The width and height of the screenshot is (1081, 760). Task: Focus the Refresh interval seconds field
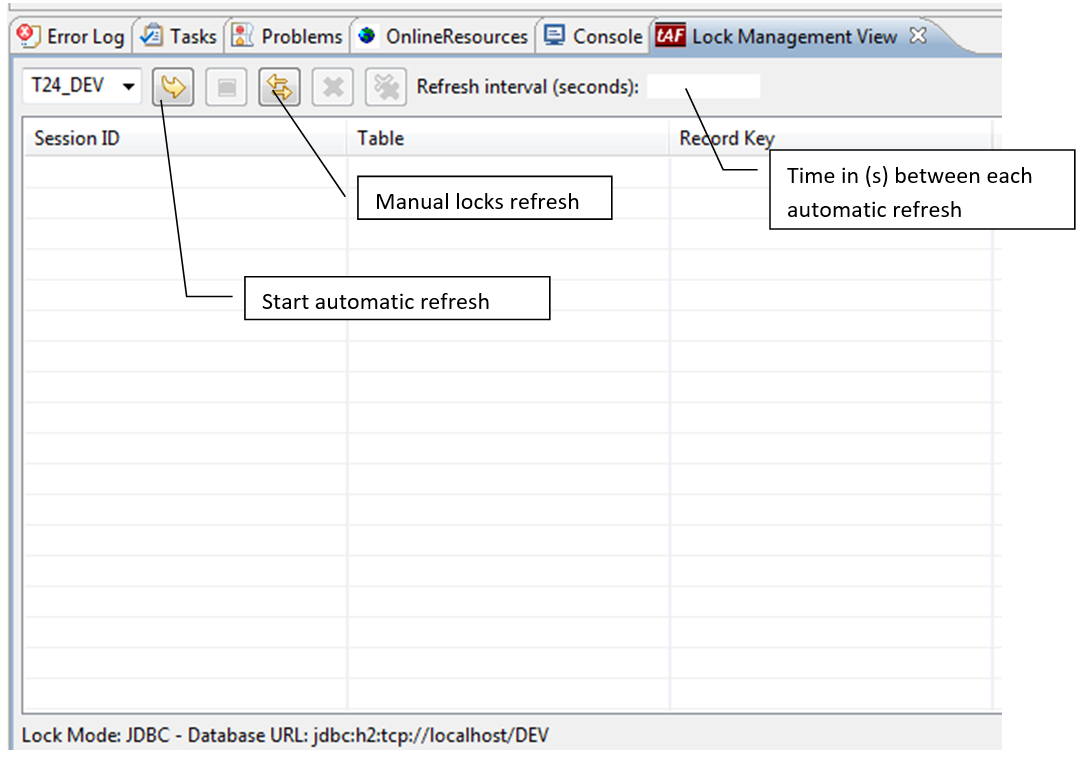point(703,87)
